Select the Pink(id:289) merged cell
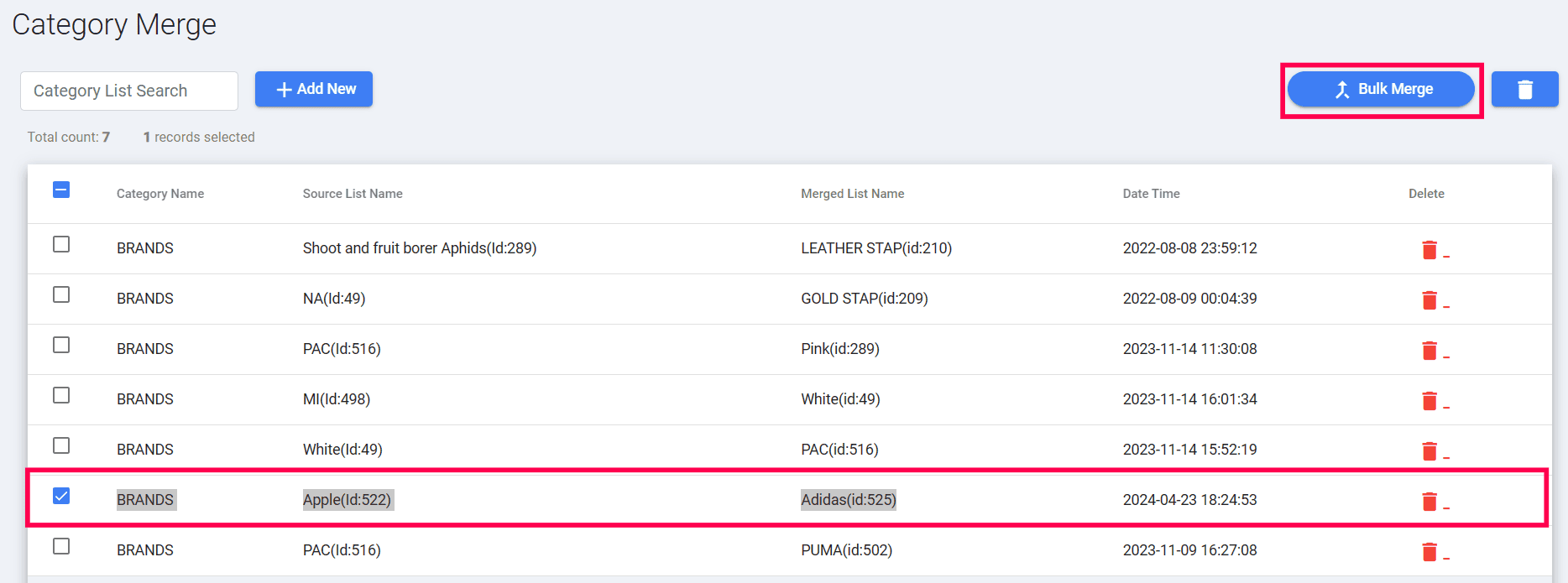 click(x=840, y=349)
